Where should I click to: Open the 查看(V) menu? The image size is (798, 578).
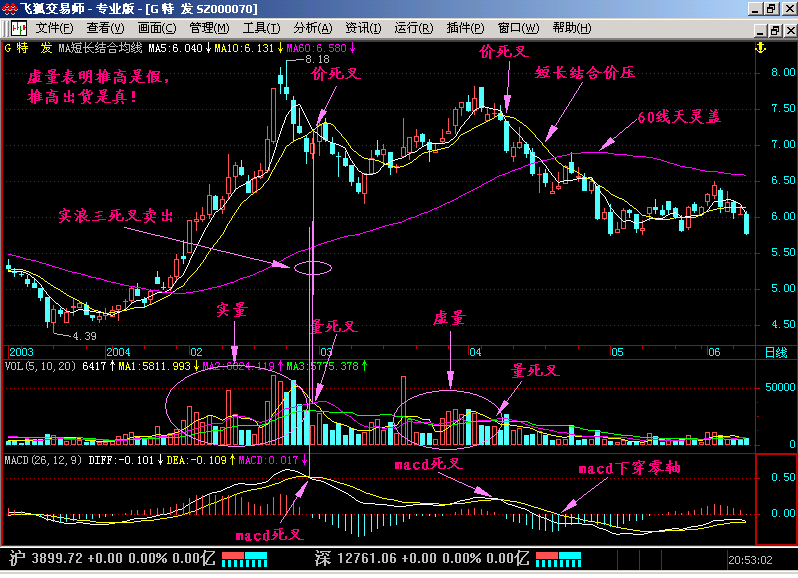(x=105, y=27)
